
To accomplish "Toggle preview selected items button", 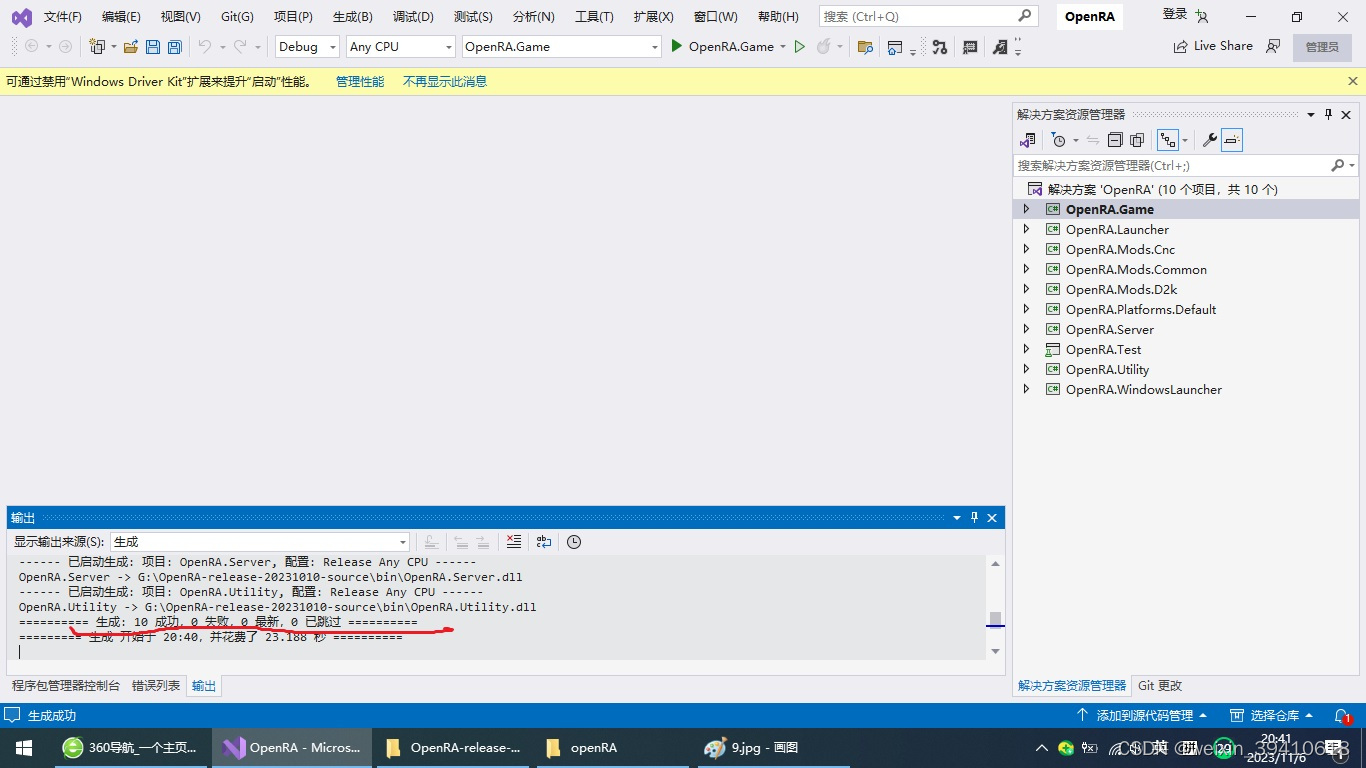I will pos(1232,140).
